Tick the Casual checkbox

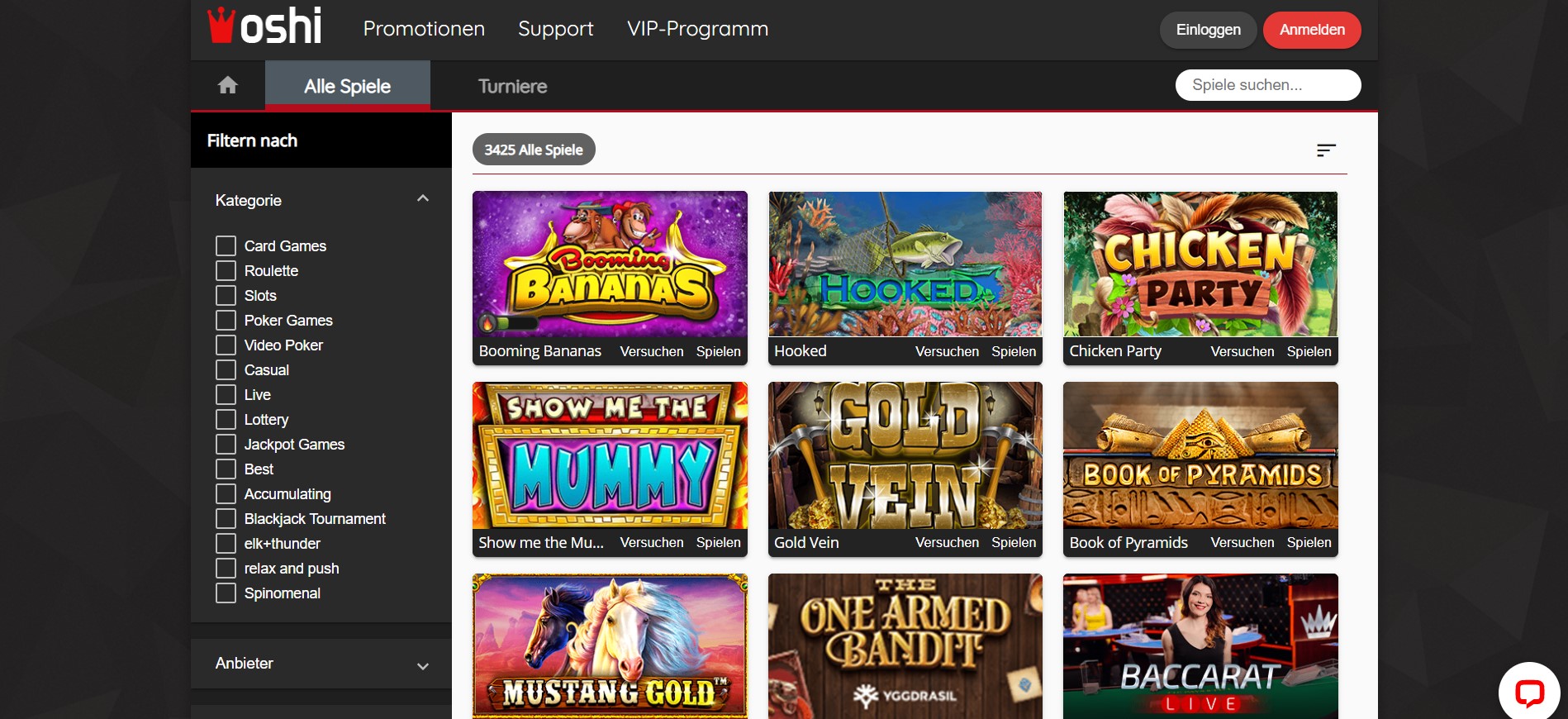pyautogui.click(x=226, y=370)
